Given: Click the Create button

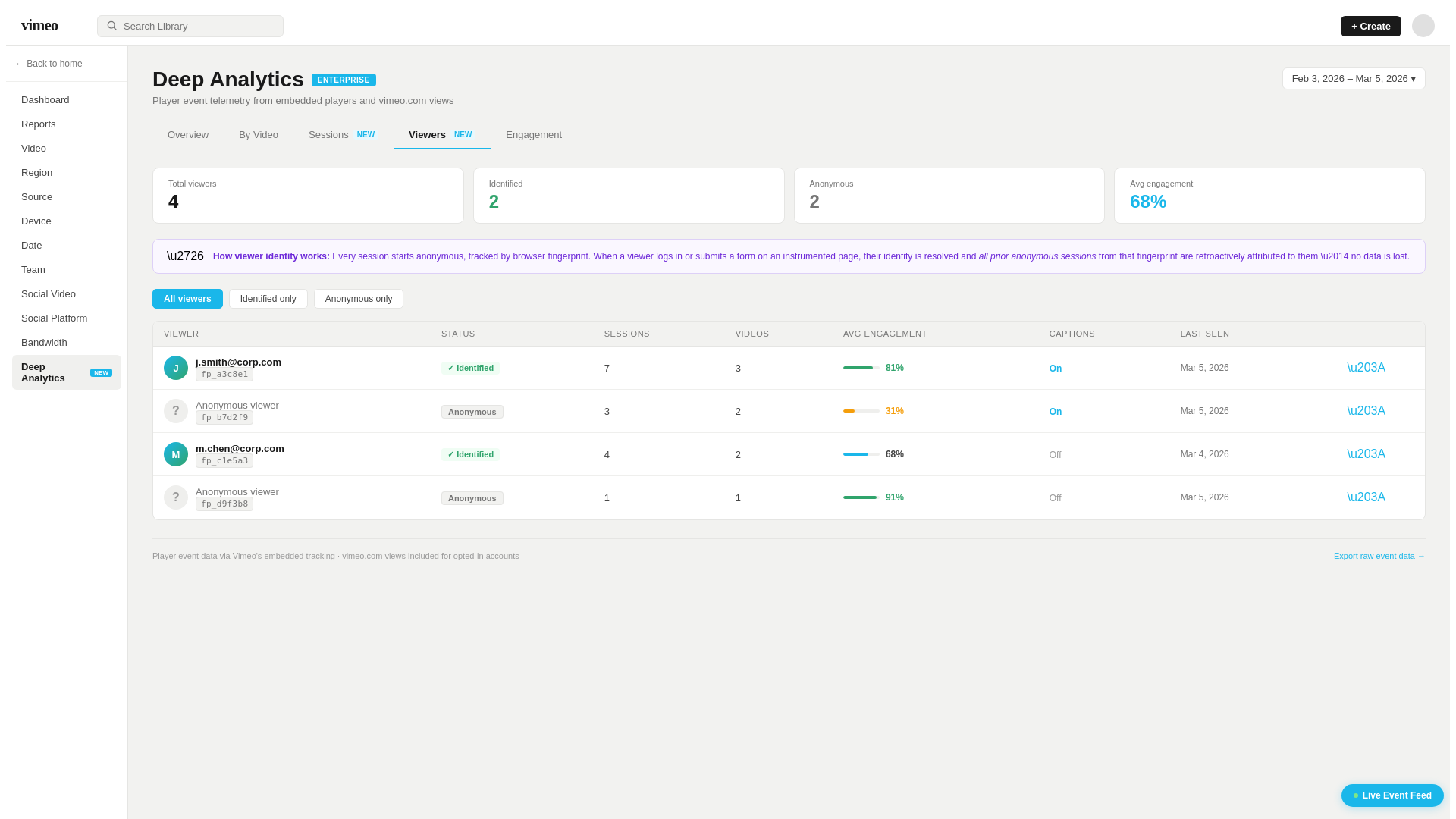Looking at the screenshot, I should (1370, 26).
